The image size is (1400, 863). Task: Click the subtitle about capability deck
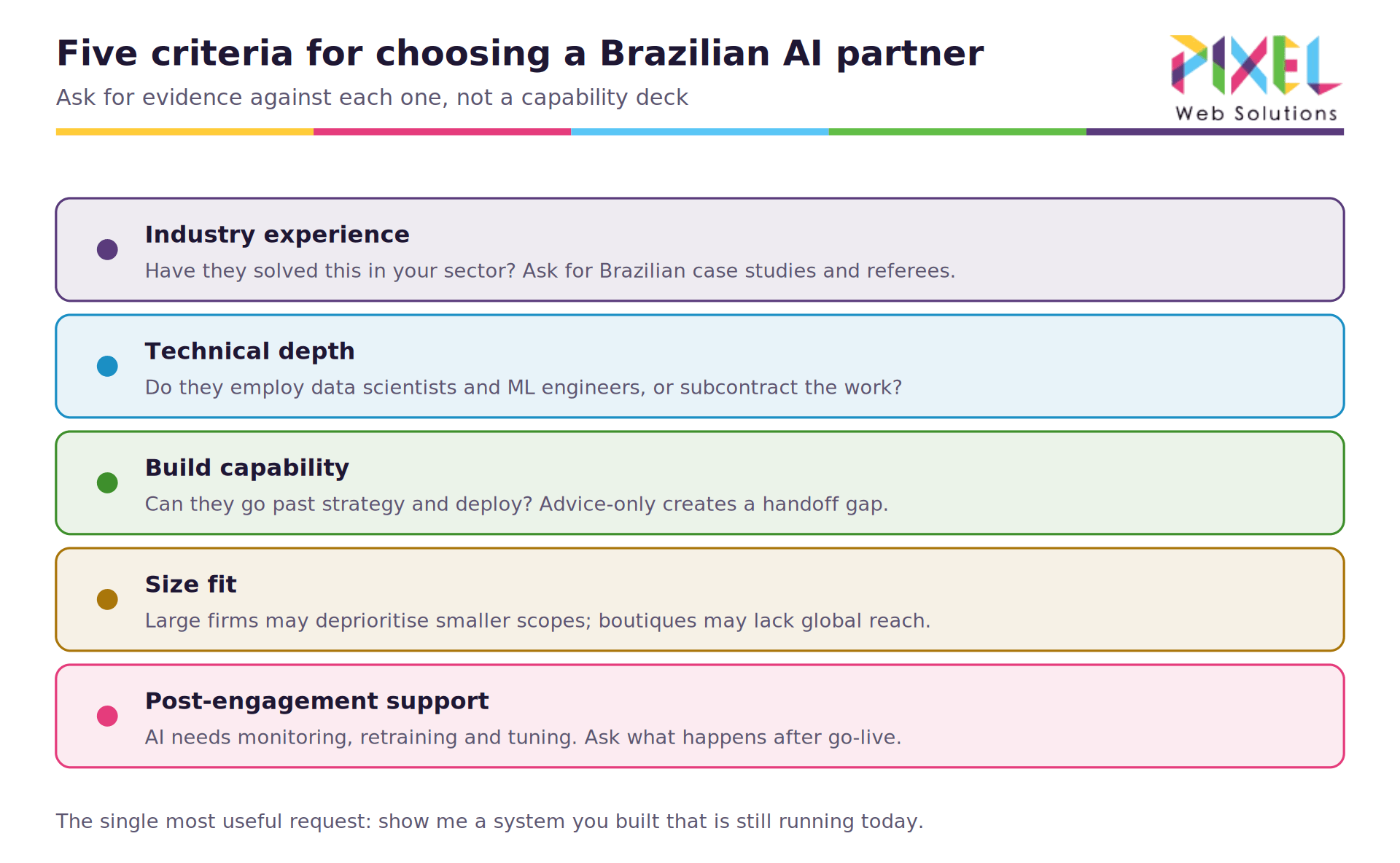(x=372, y=98)
